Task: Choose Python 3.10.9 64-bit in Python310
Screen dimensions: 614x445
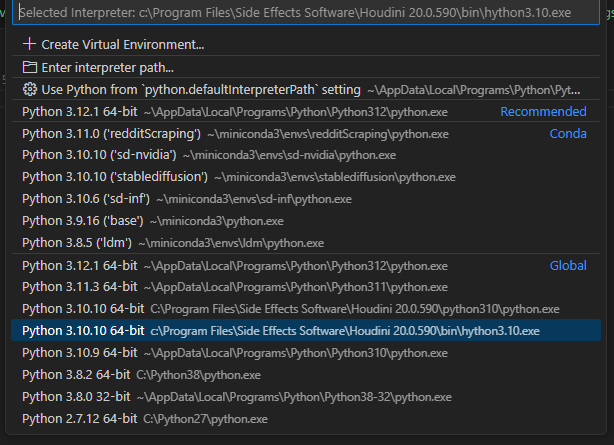Action: (306, 353)
